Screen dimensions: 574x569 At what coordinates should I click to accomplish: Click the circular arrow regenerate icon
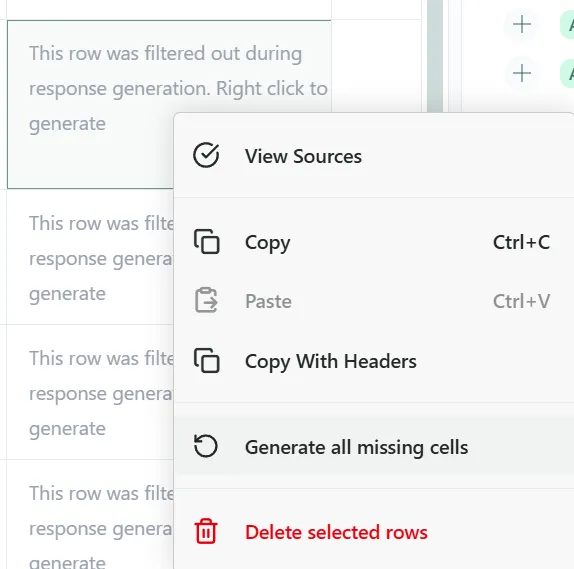[x=206, y=446]
